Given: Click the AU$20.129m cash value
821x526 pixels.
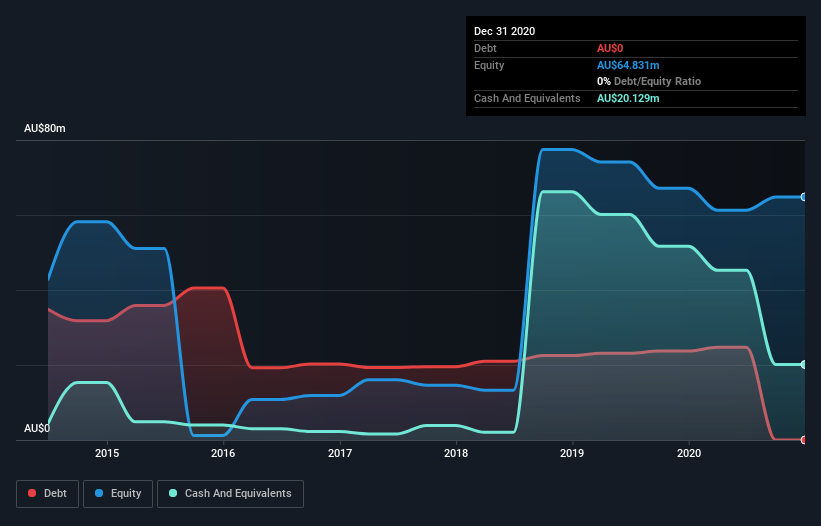Looking at the screenshot, I should click(x=628, y=98).
